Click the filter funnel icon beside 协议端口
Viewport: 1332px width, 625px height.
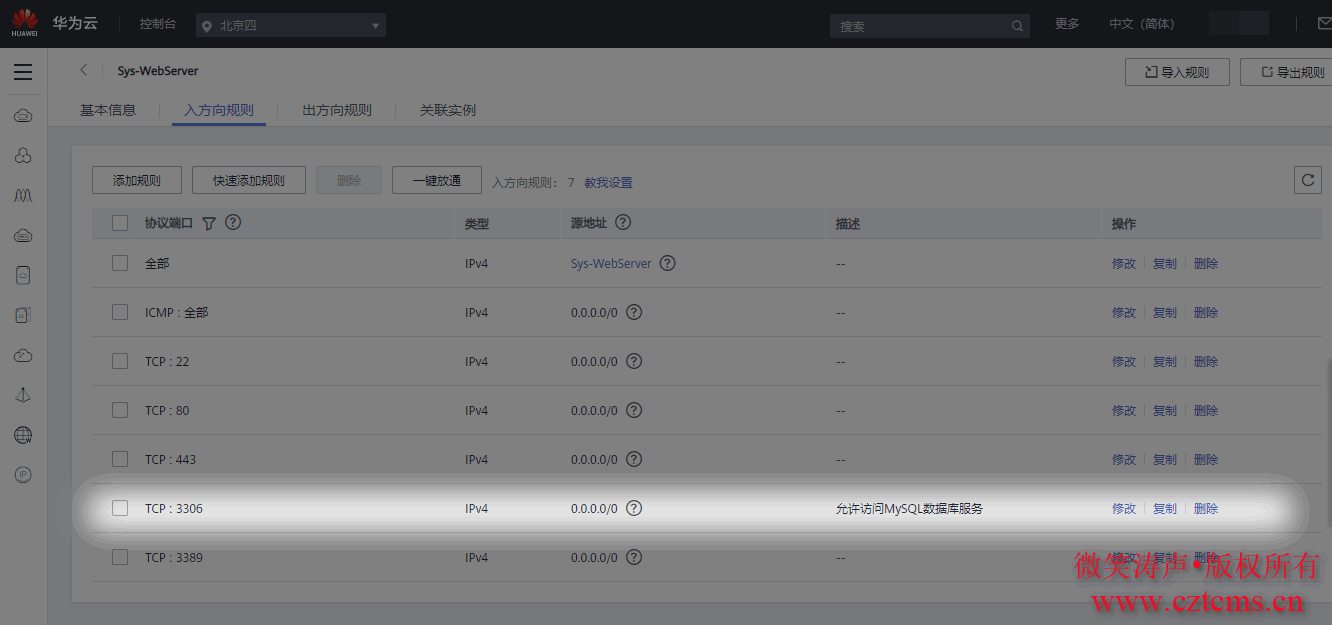pyautogui.click(x=209, y=223)
